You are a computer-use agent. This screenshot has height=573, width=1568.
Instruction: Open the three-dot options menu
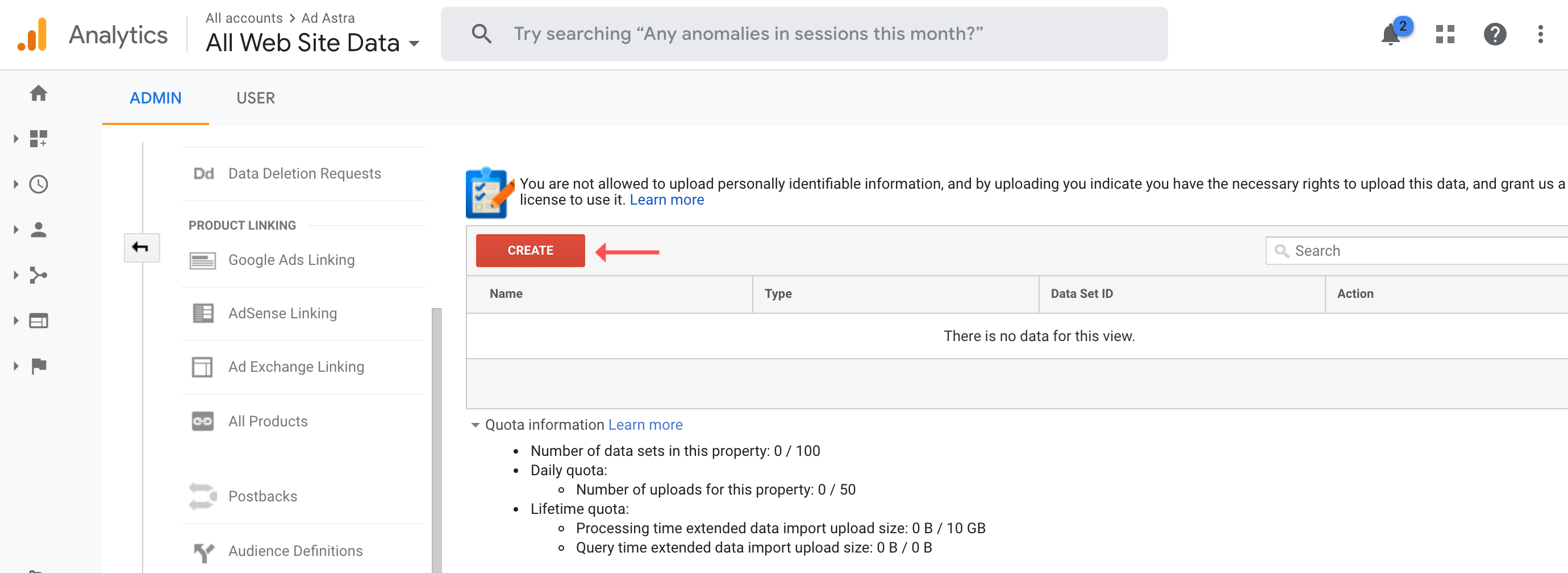point(1540,35)
